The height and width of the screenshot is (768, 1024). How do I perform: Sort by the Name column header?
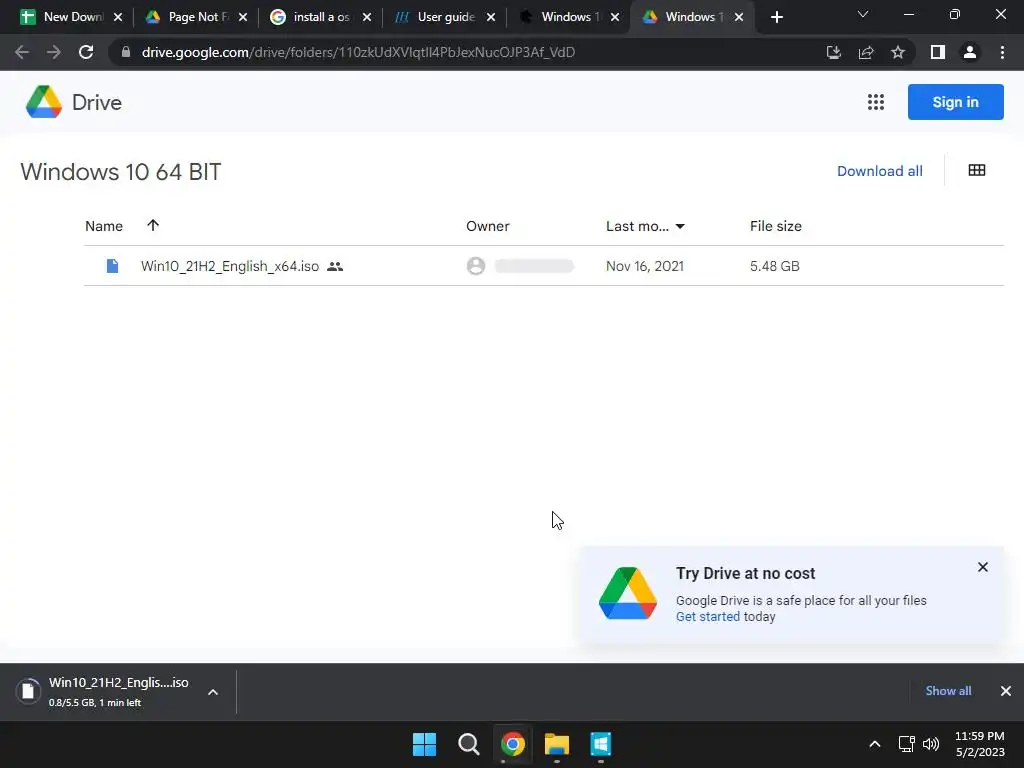coord(104,226)
